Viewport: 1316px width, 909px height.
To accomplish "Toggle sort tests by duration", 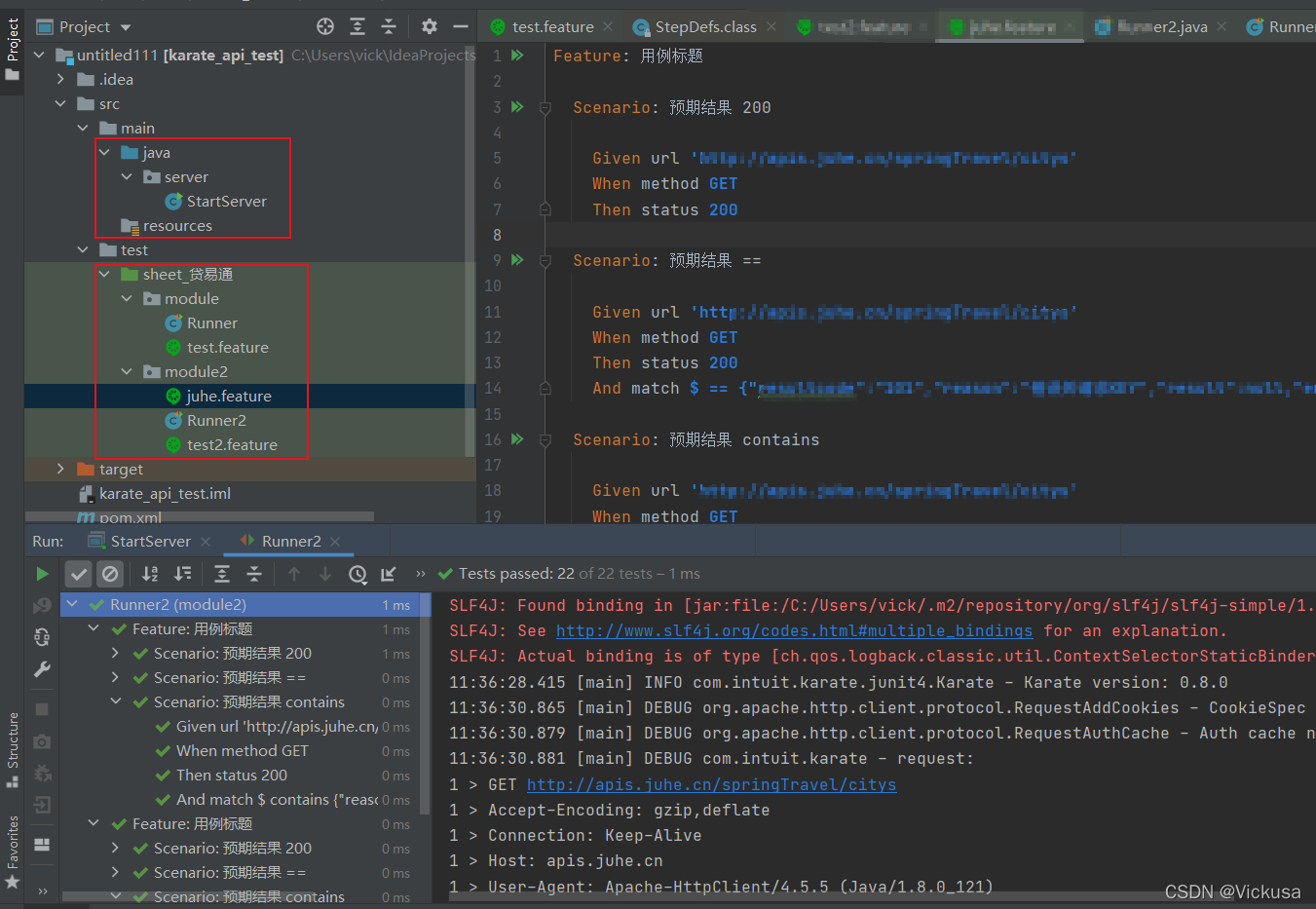I will 182,574.
